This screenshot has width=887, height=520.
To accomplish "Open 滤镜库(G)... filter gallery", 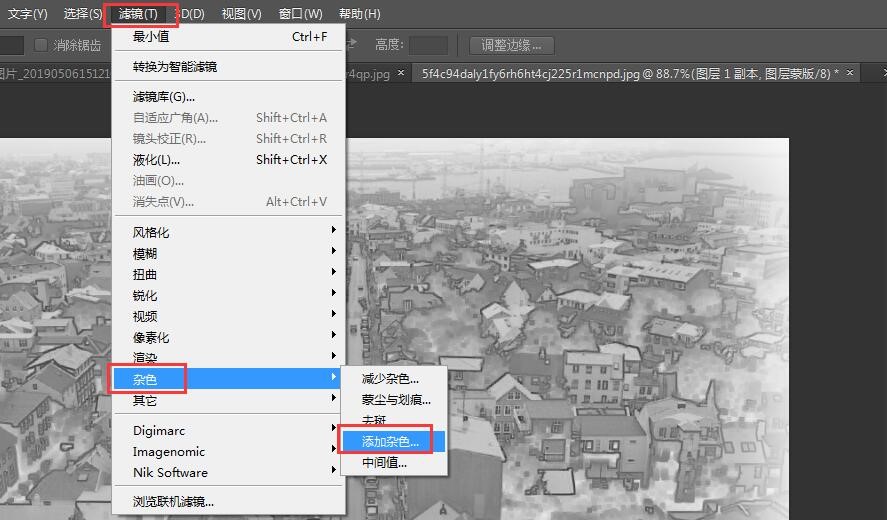I will 229,97.
